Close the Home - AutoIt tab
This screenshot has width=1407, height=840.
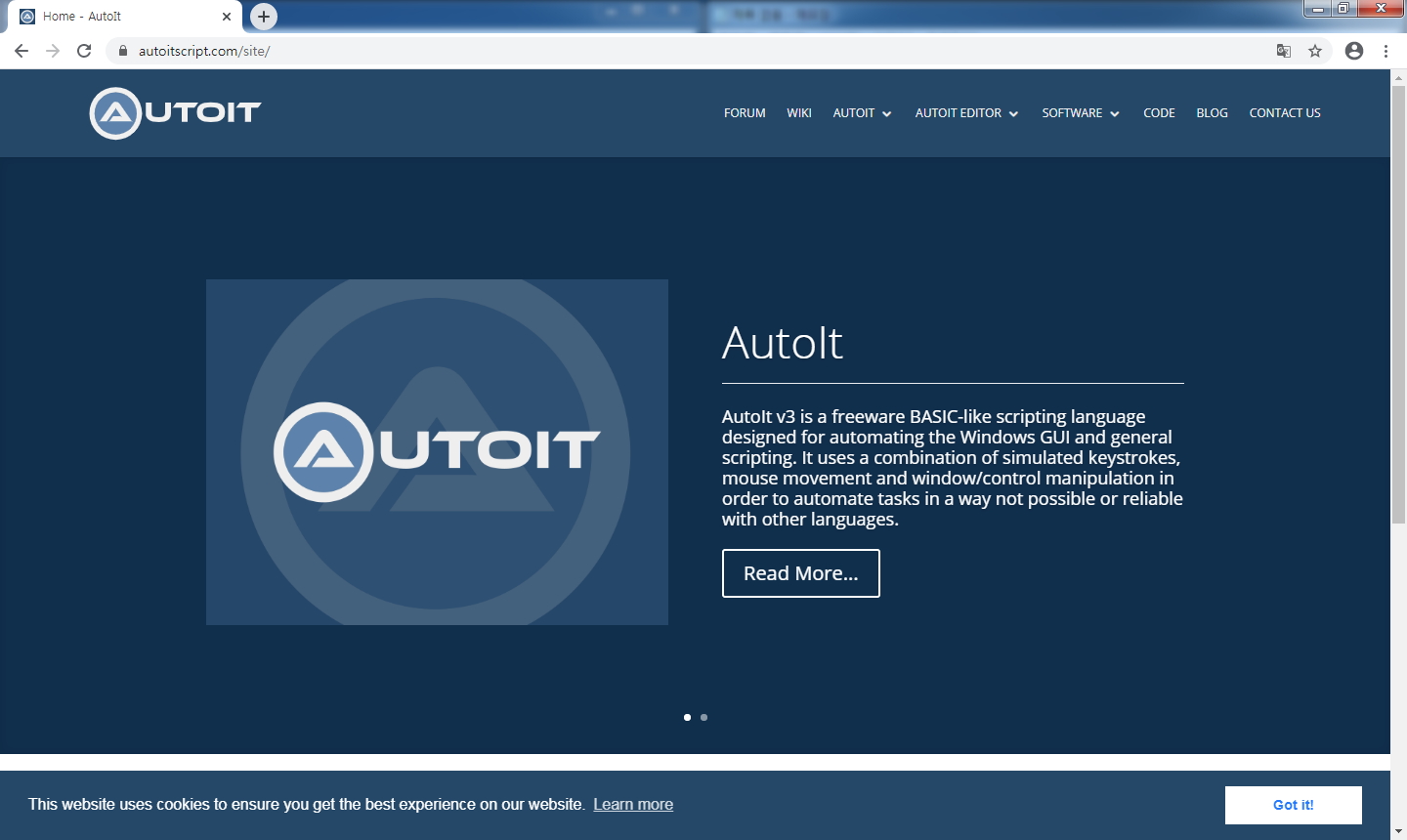click(227, 17)
